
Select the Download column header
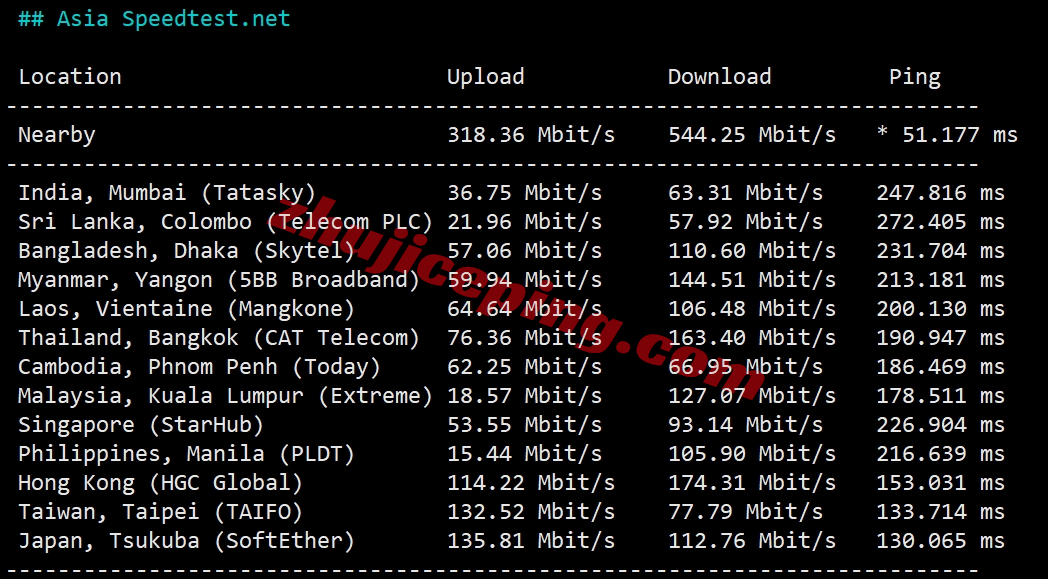click(719, 77)
